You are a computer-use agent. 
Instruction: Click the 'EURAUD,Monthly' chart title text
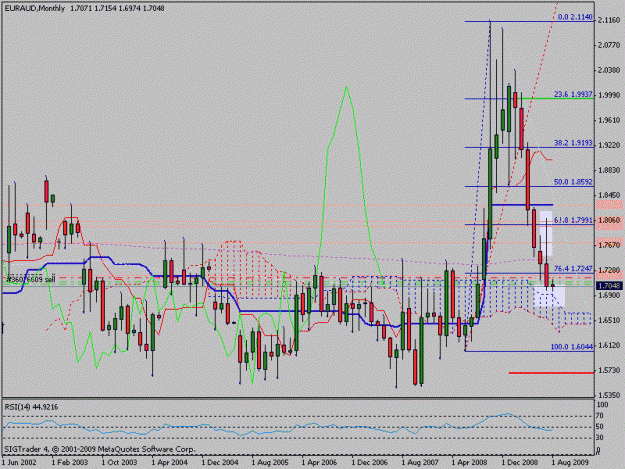(34, 8)
